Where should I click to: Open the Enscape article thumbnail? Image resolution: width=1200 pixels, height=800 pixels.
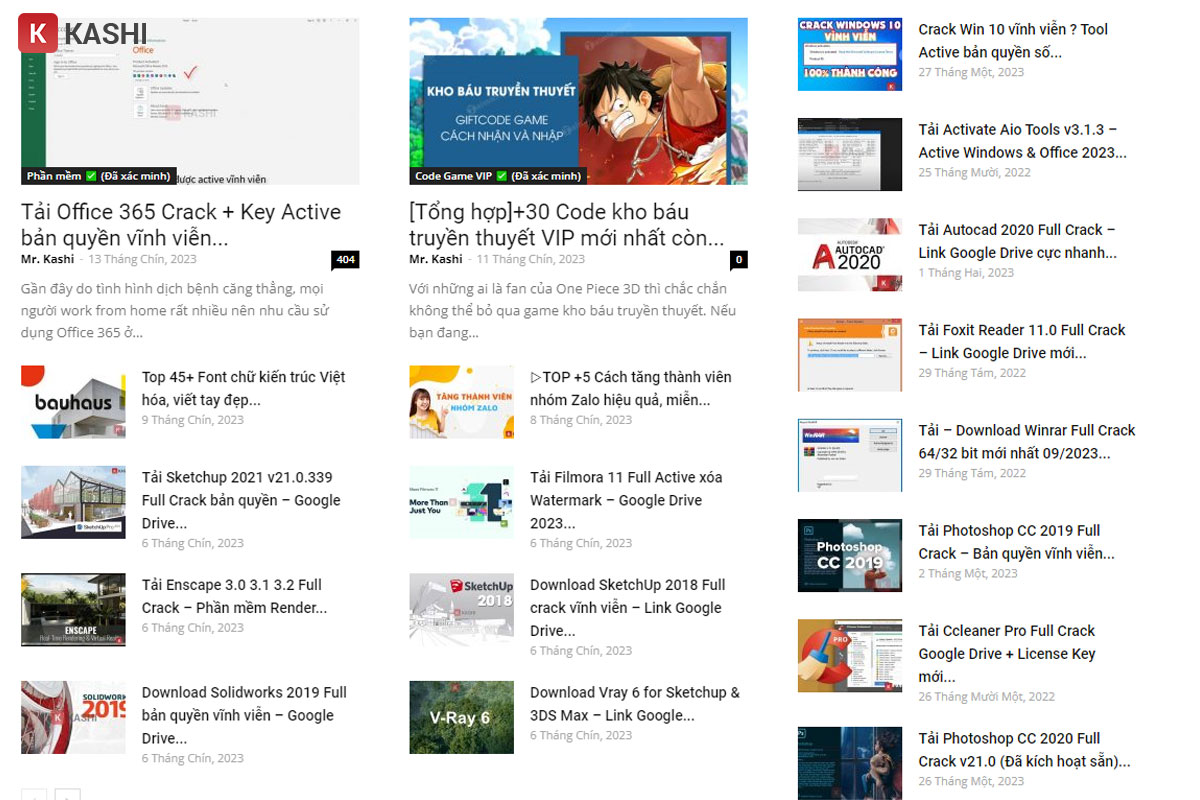(x=73, y=610)
